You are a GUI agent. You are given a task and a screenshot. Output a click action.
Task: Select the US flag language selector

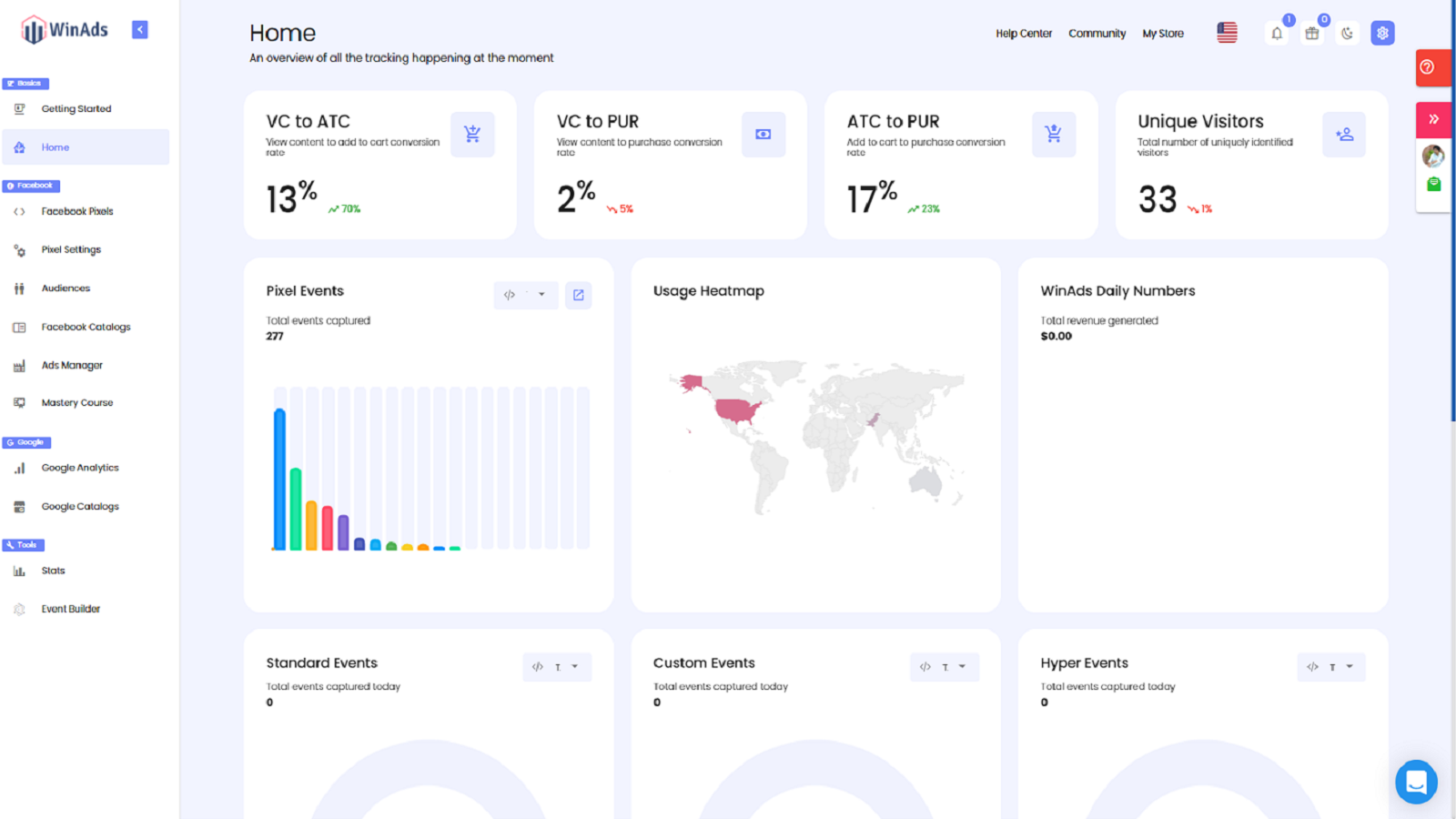(x=1227, y=34)
